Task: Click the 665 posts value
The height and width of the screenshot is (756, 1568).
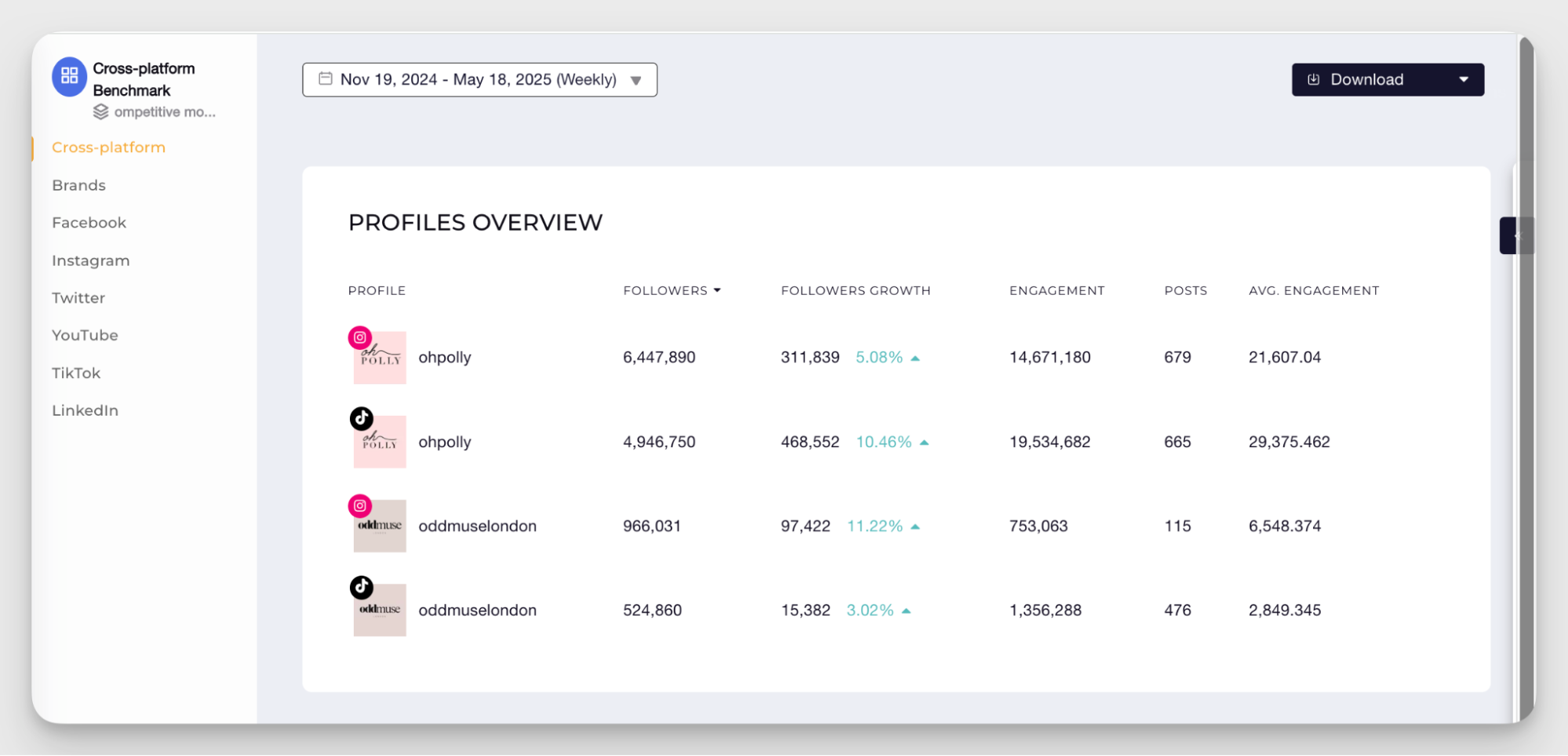Action: click(1177, 442)
